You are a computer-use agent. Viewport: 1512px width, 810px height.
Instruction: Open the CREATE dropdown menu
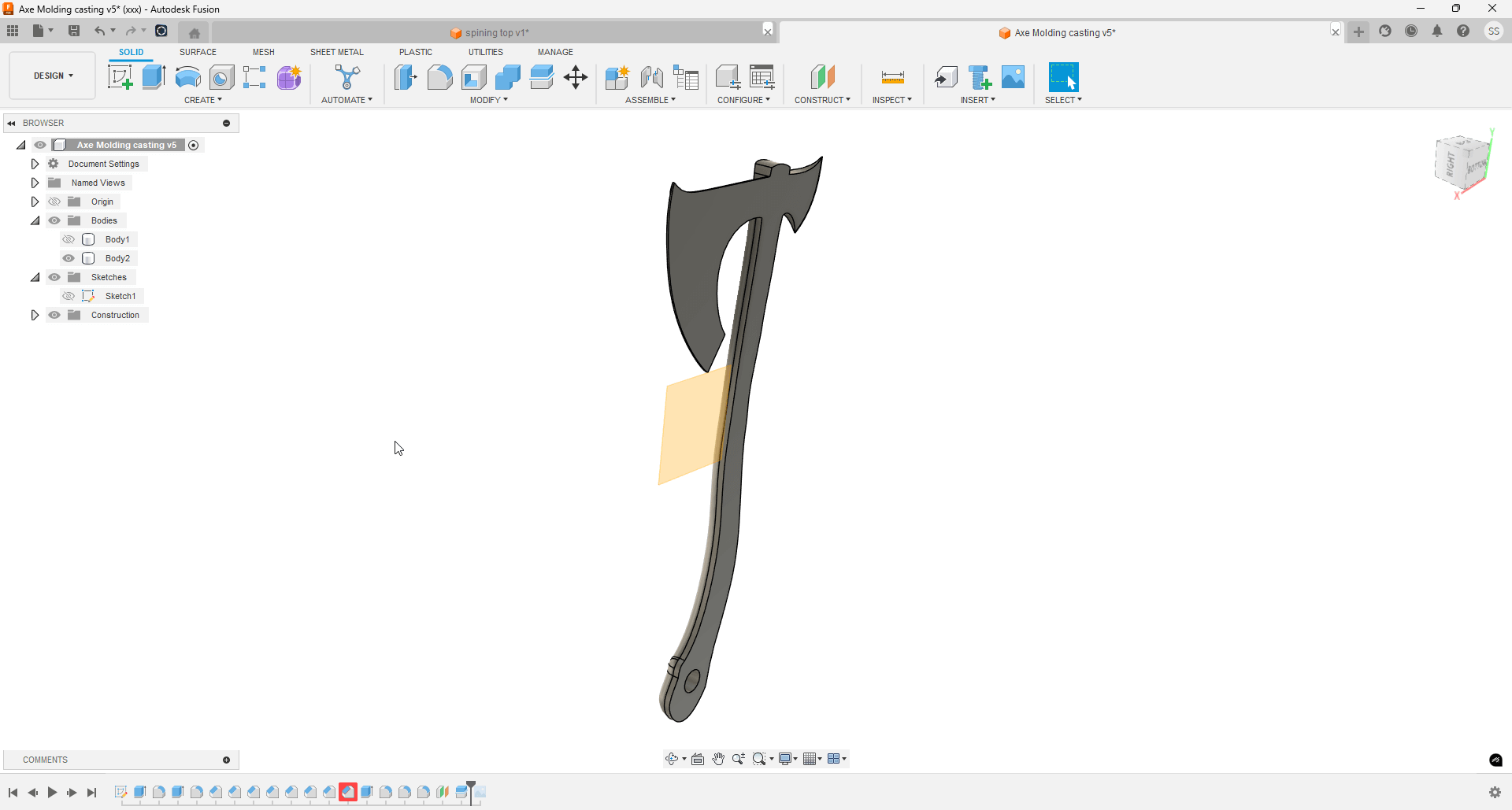[203, 100]
